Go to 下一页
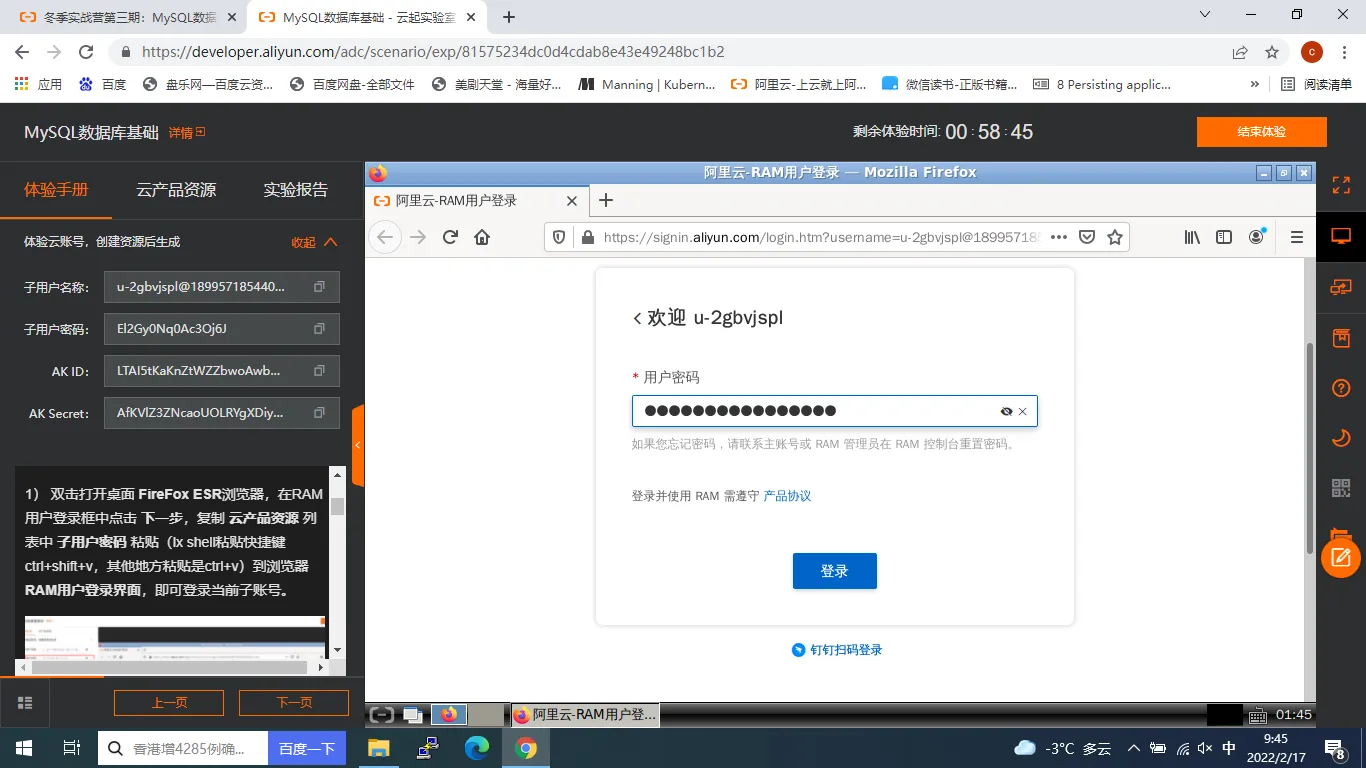Viewport: 1366px width, 768px height. (x=294, y=702)
